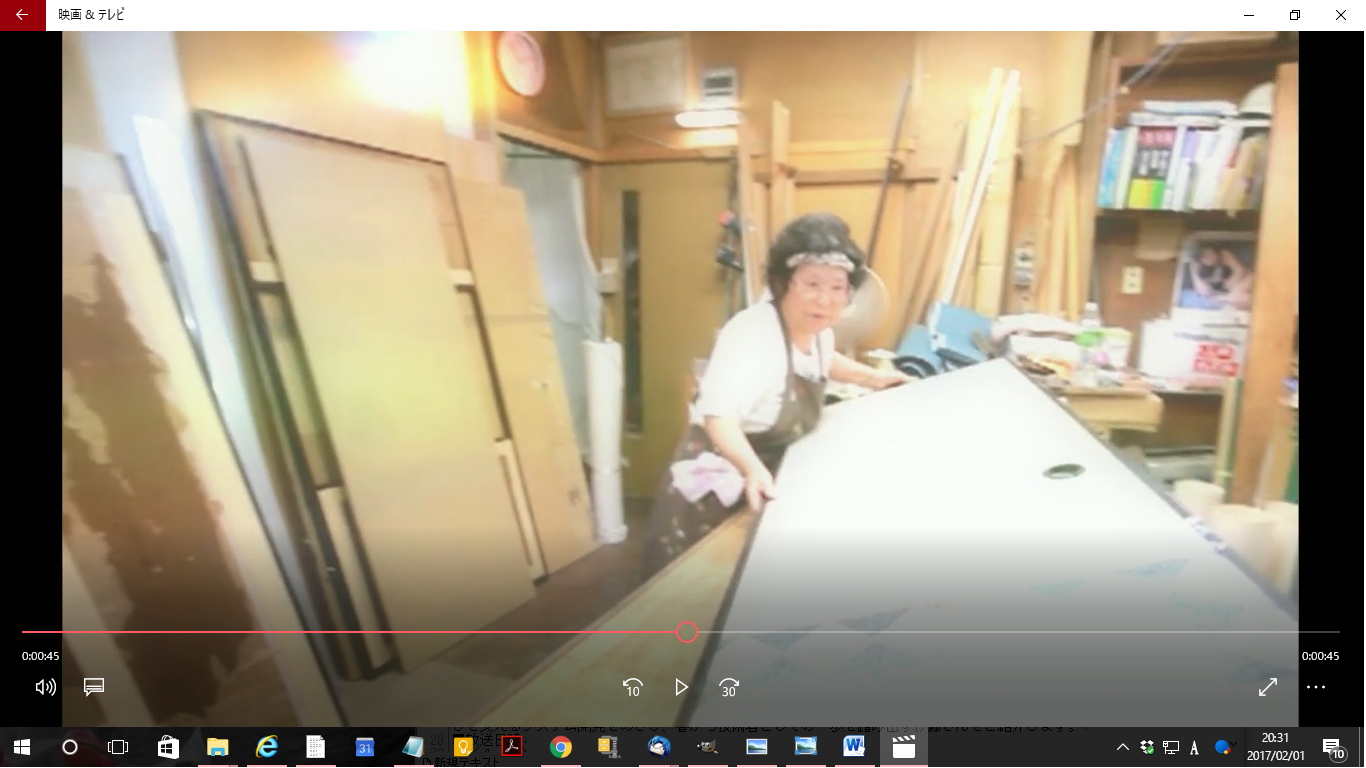
Task: Enable closed captions for the video
Action: pyautogui.click(x=94, y=687)
